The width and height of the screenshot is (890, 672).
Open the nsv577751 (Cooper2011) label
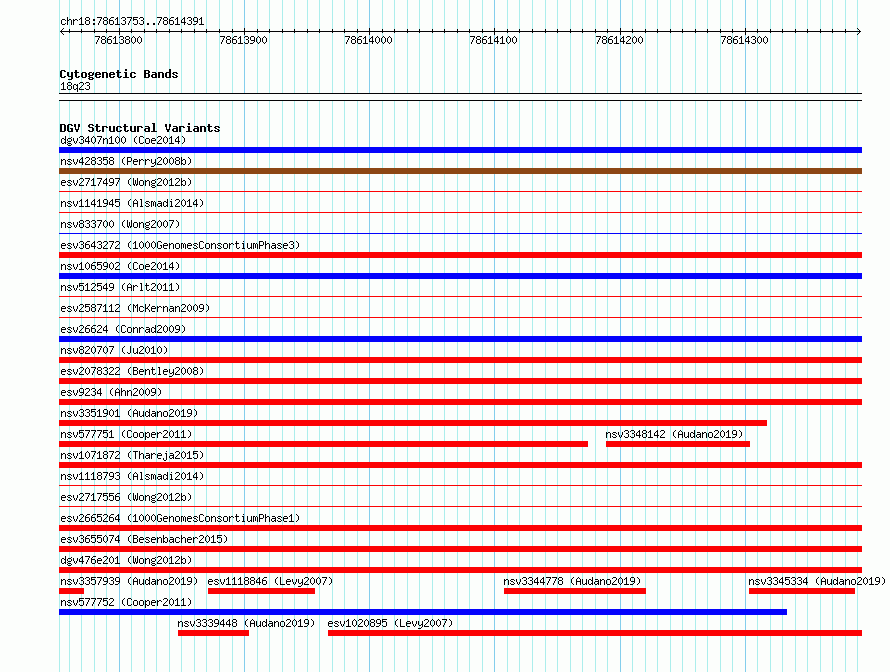(x=126, y=434)
